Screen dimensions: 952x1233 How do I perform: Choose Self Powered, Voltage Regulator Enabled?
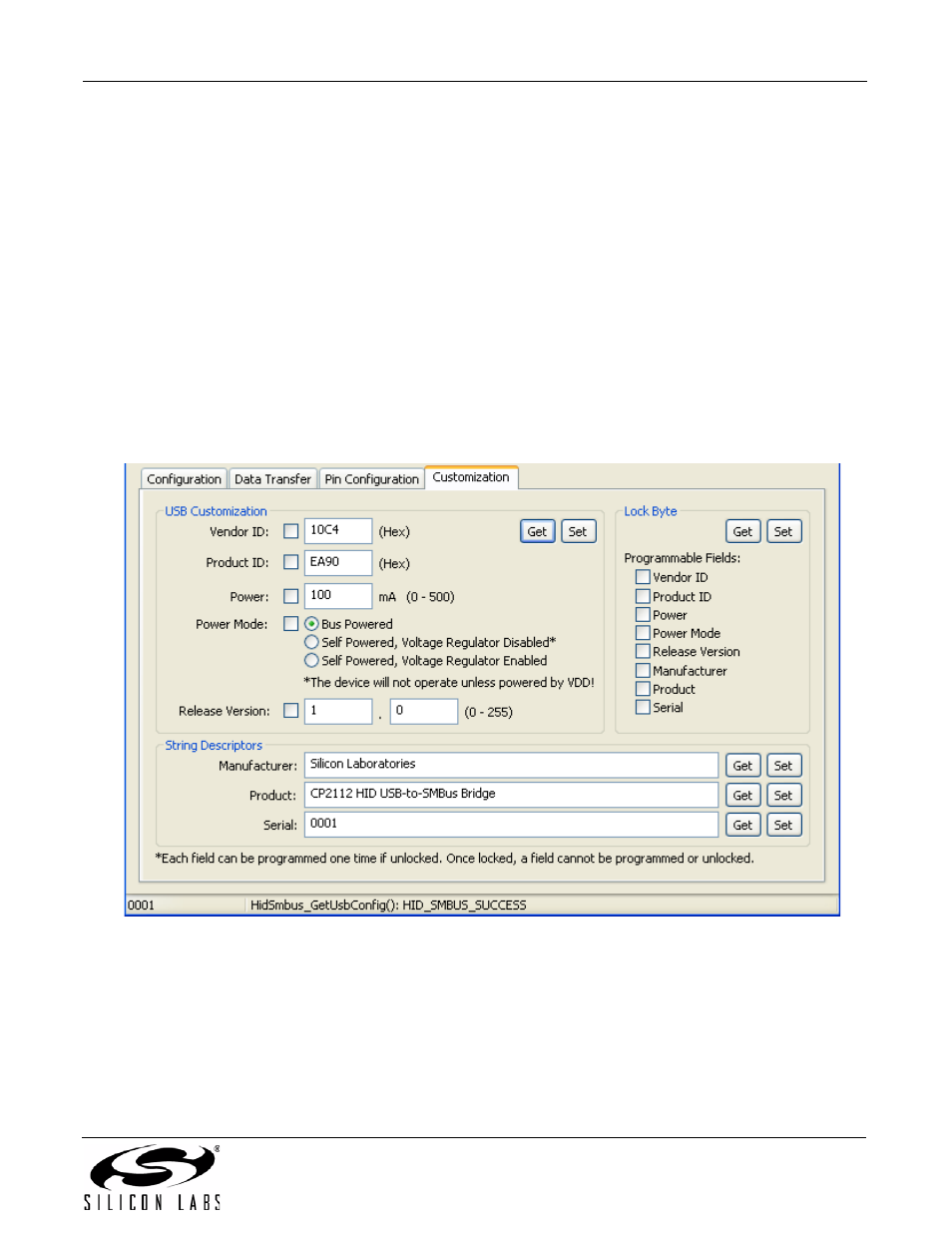pos(311,661)
